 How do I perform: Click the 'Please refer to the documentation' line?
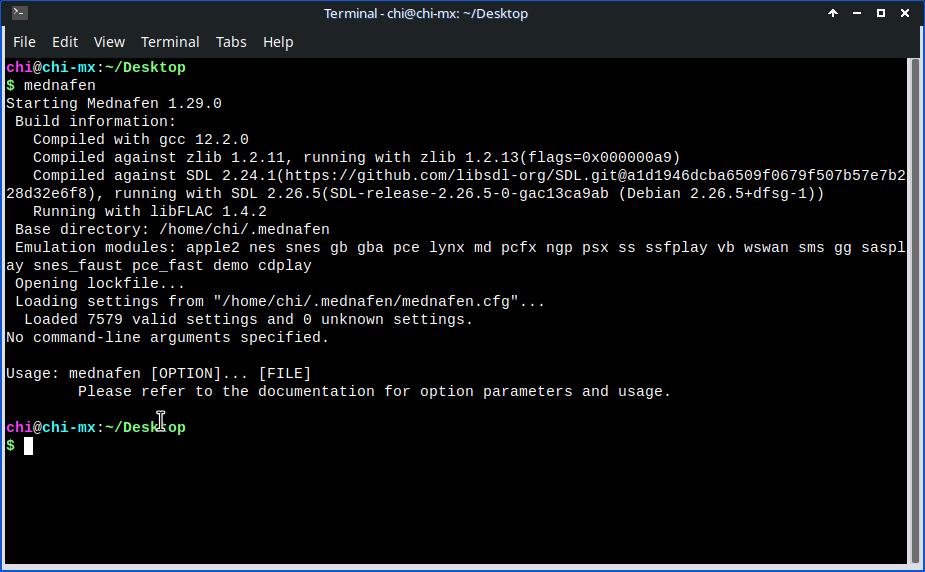[375, 392]
